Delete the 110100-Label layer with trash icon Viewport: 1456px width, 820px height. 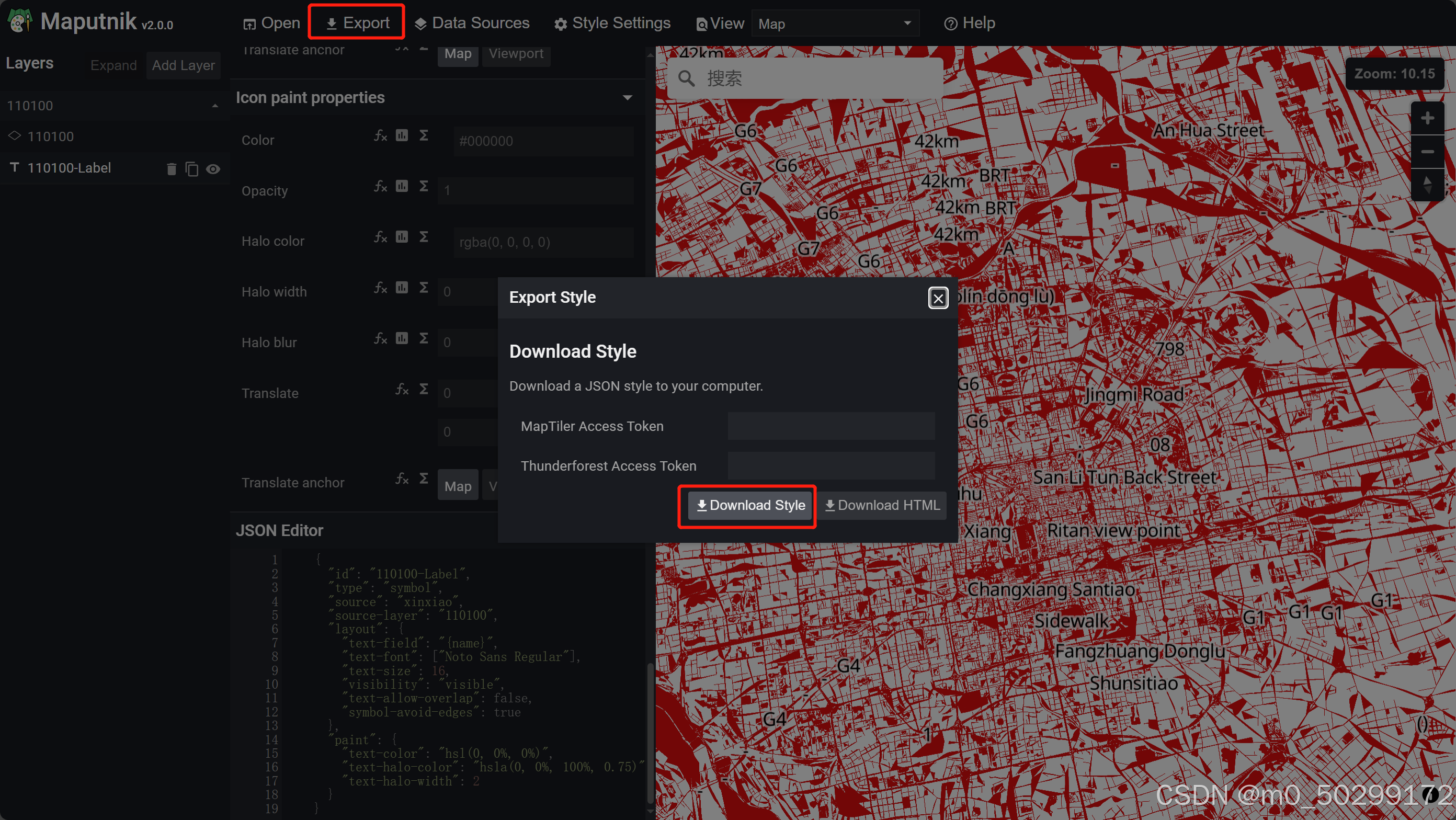click(x=172, y=169)
